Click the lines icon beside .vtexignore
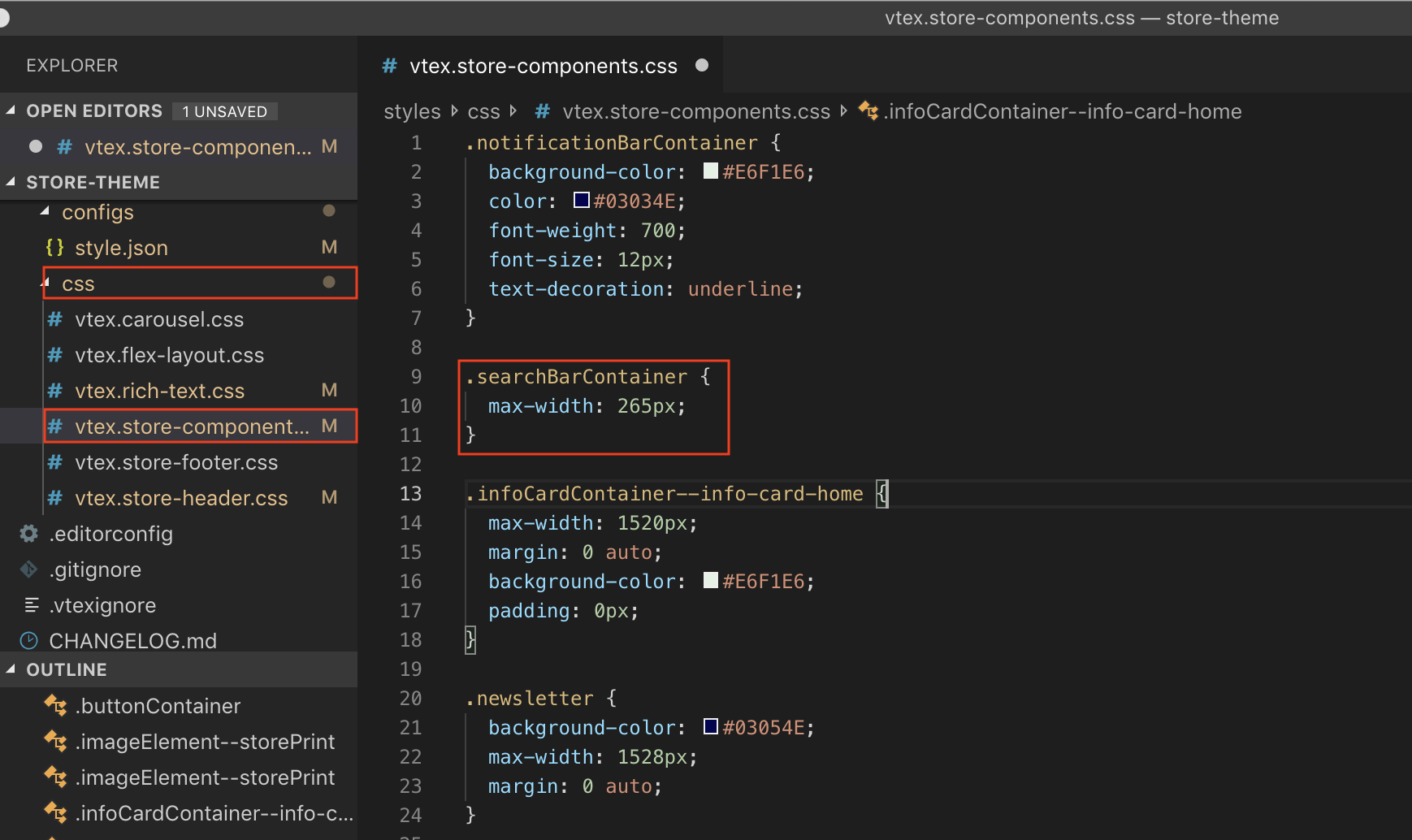 [x=32, y=604]
